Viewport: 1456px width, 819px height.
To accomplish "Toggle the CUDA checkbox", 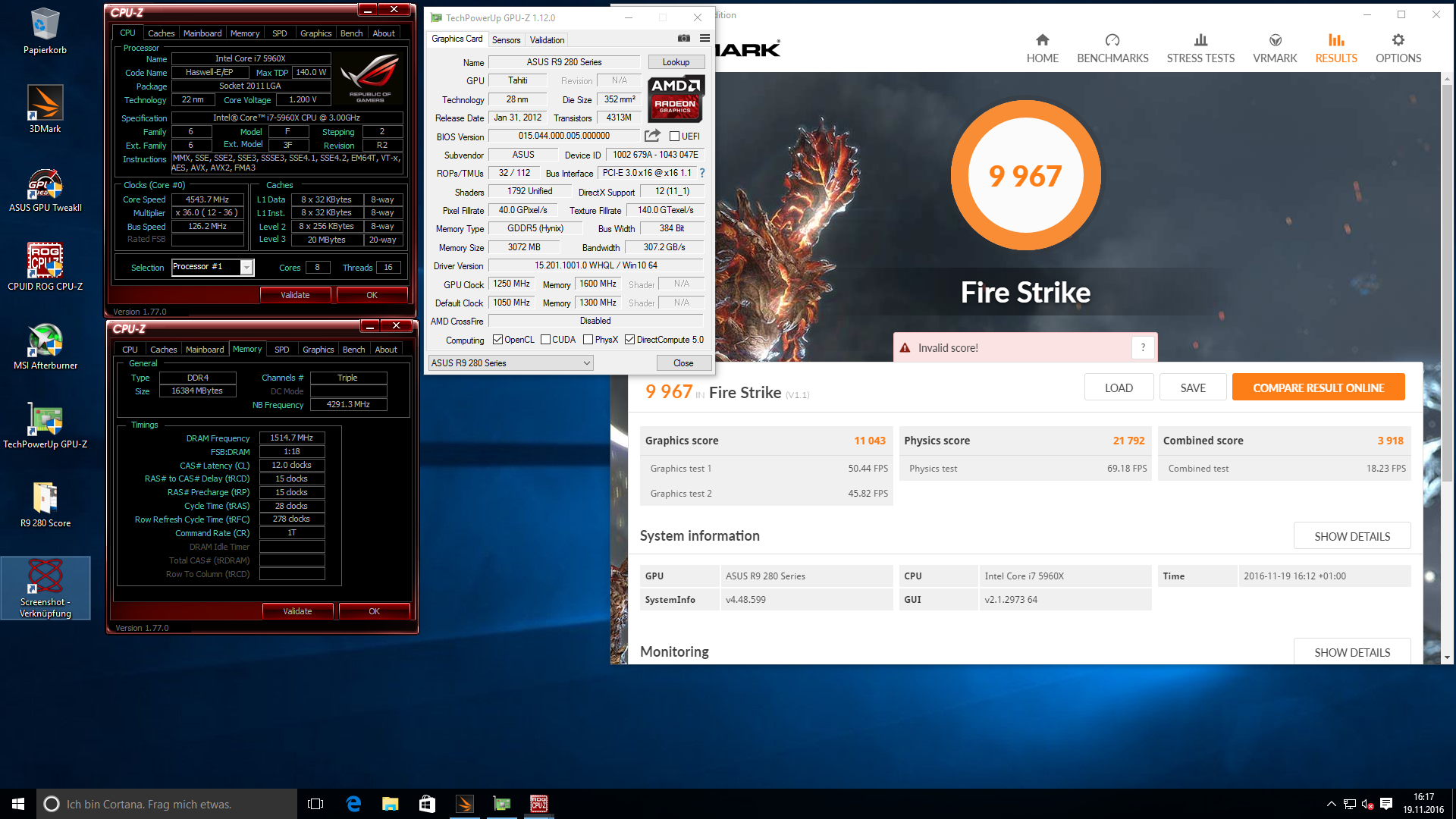I will pos(545,340).
